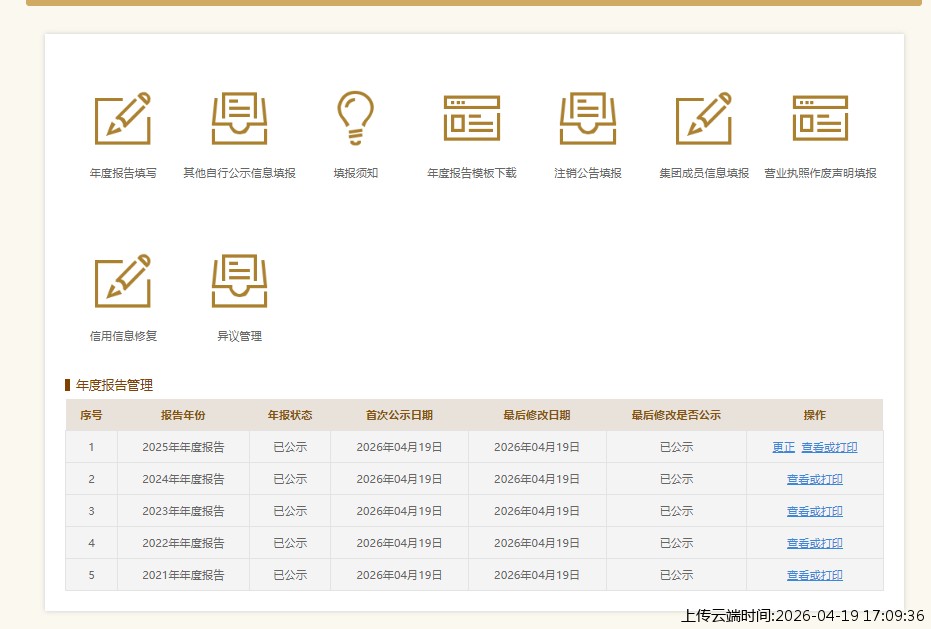Open the 年度报告填写 pencil icon
The height and width of the screenshot is (629, 931).
point(122,119)
